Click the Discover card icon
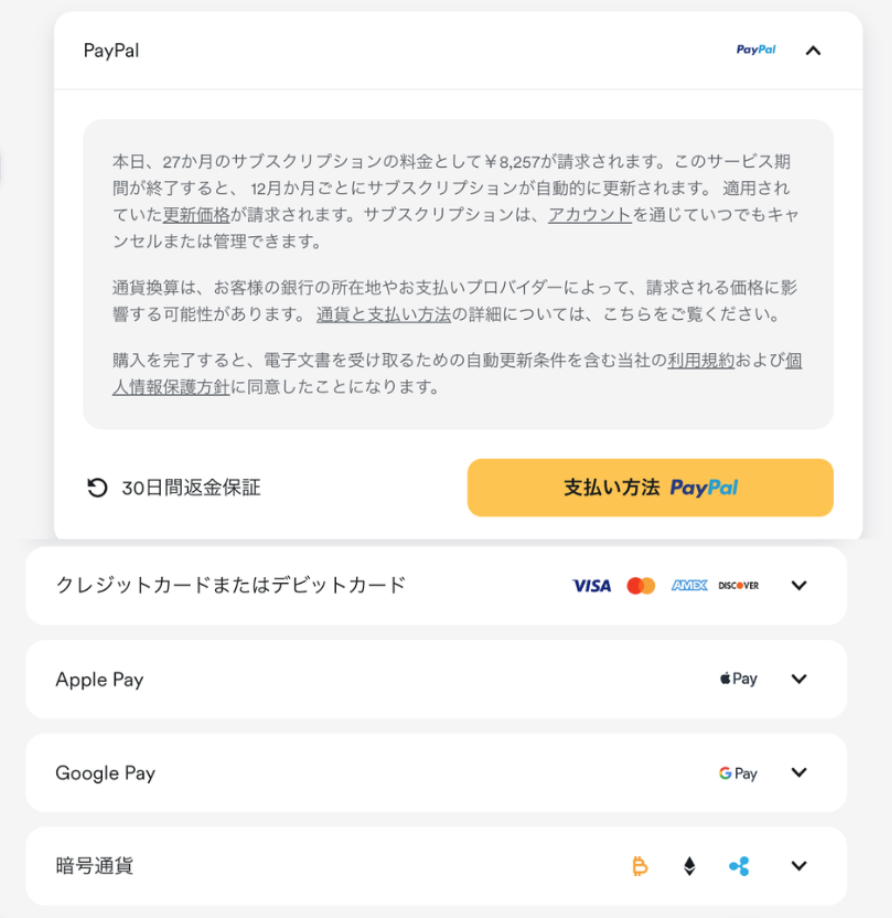The height and width of the screenshot is (918, 892). (738, 586)
